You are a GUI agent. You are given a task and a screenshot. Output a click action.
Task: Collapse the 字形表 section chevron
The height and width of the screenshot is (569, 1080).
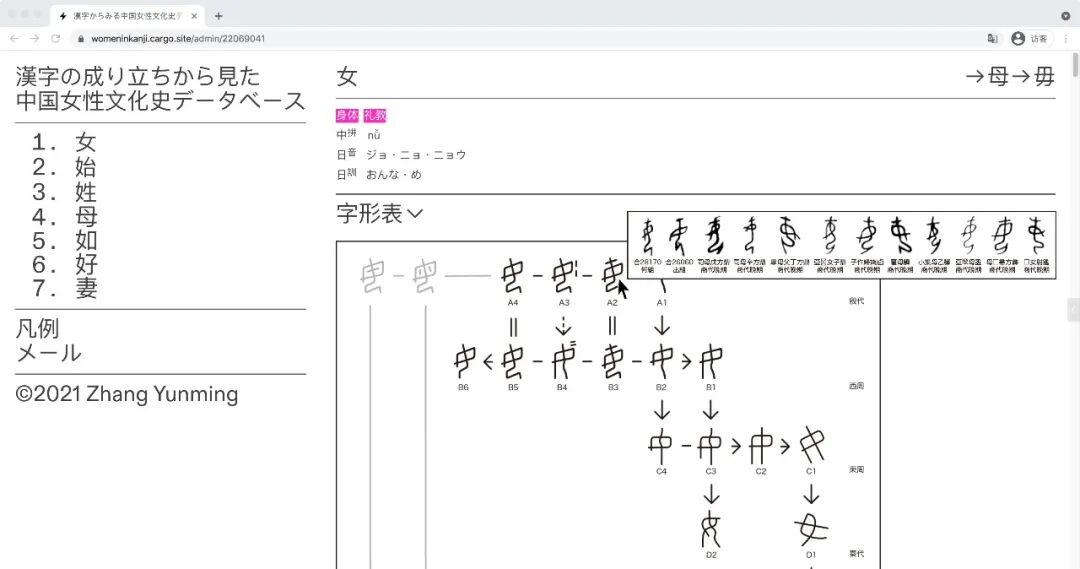coord(415,214)
